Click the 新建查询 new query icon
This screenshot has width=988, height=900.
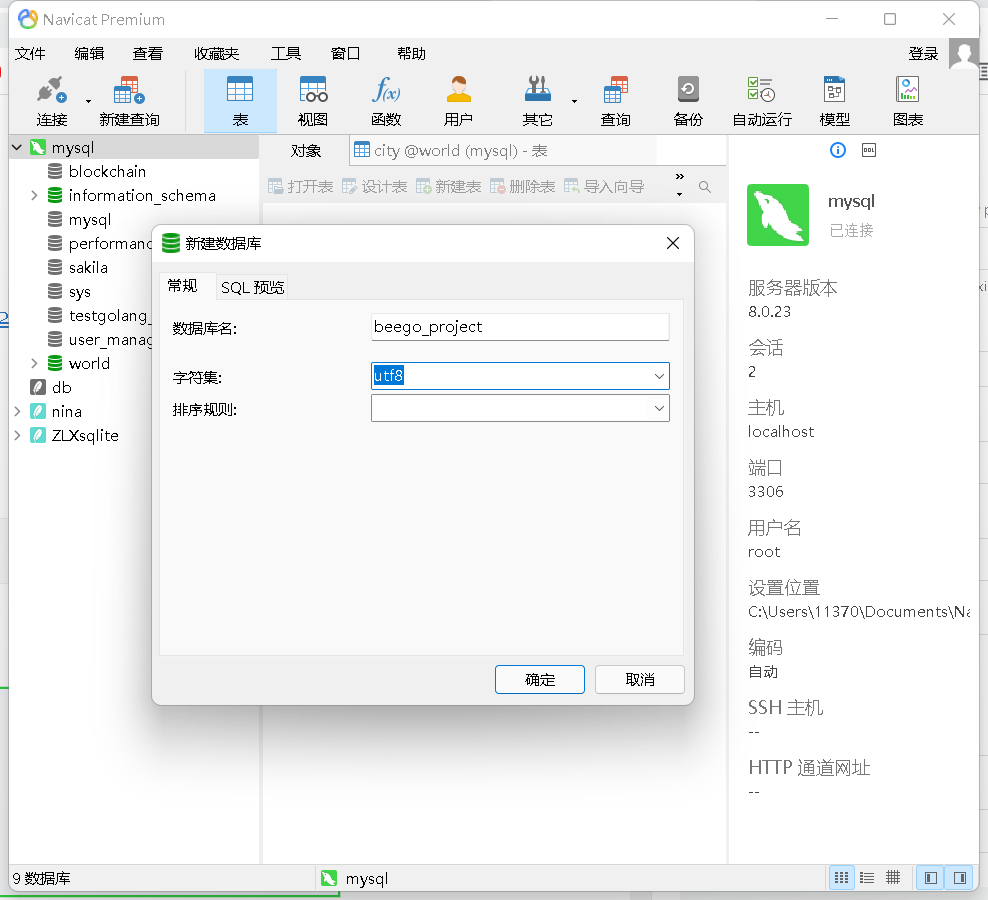129,101
